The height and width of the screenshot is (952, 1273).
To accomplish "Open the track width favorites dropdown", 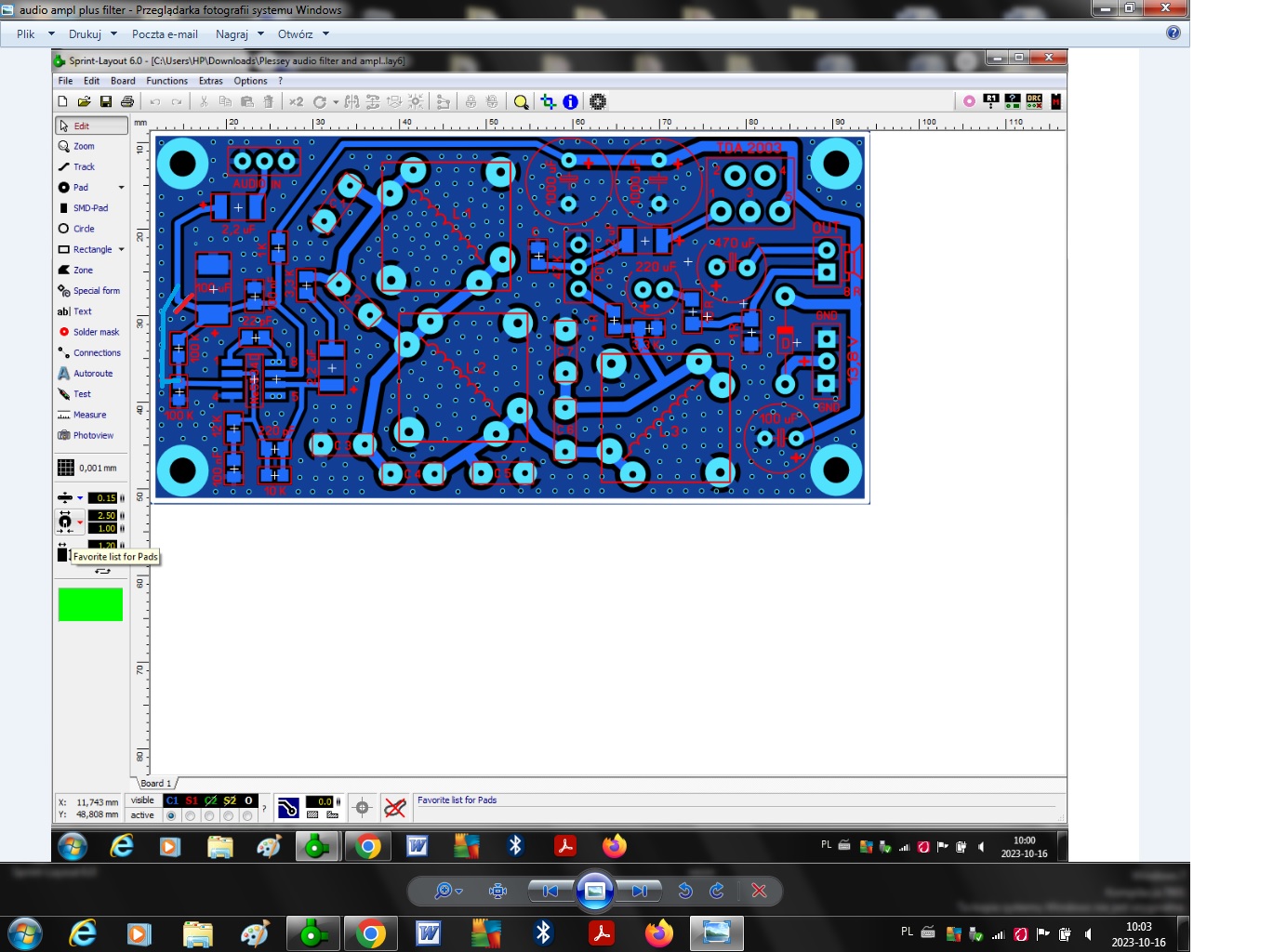I will [80, 498].
